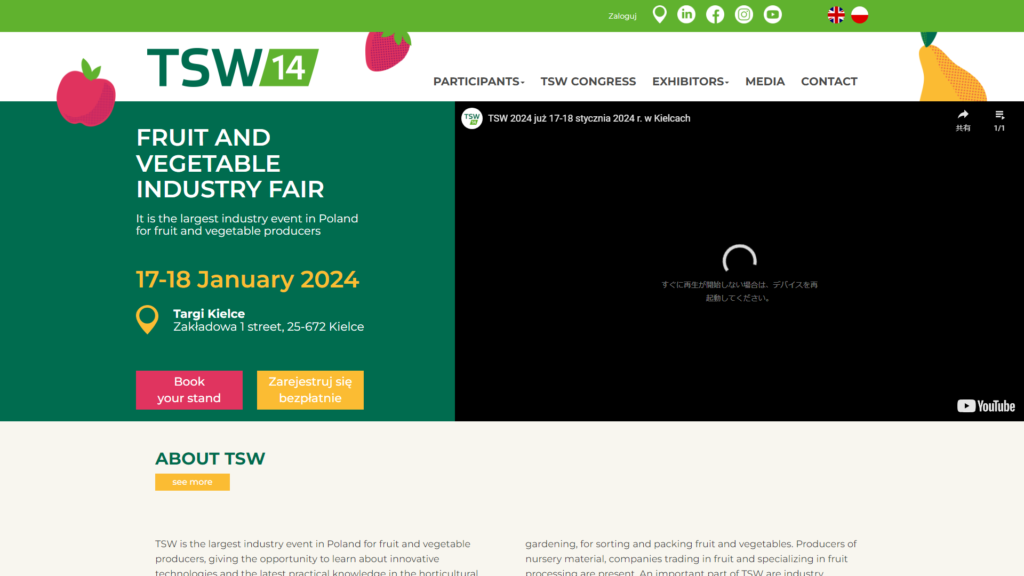The image size is (1024, 576).
Task: Click the TSW 14 logo
Action: [232, 67]
